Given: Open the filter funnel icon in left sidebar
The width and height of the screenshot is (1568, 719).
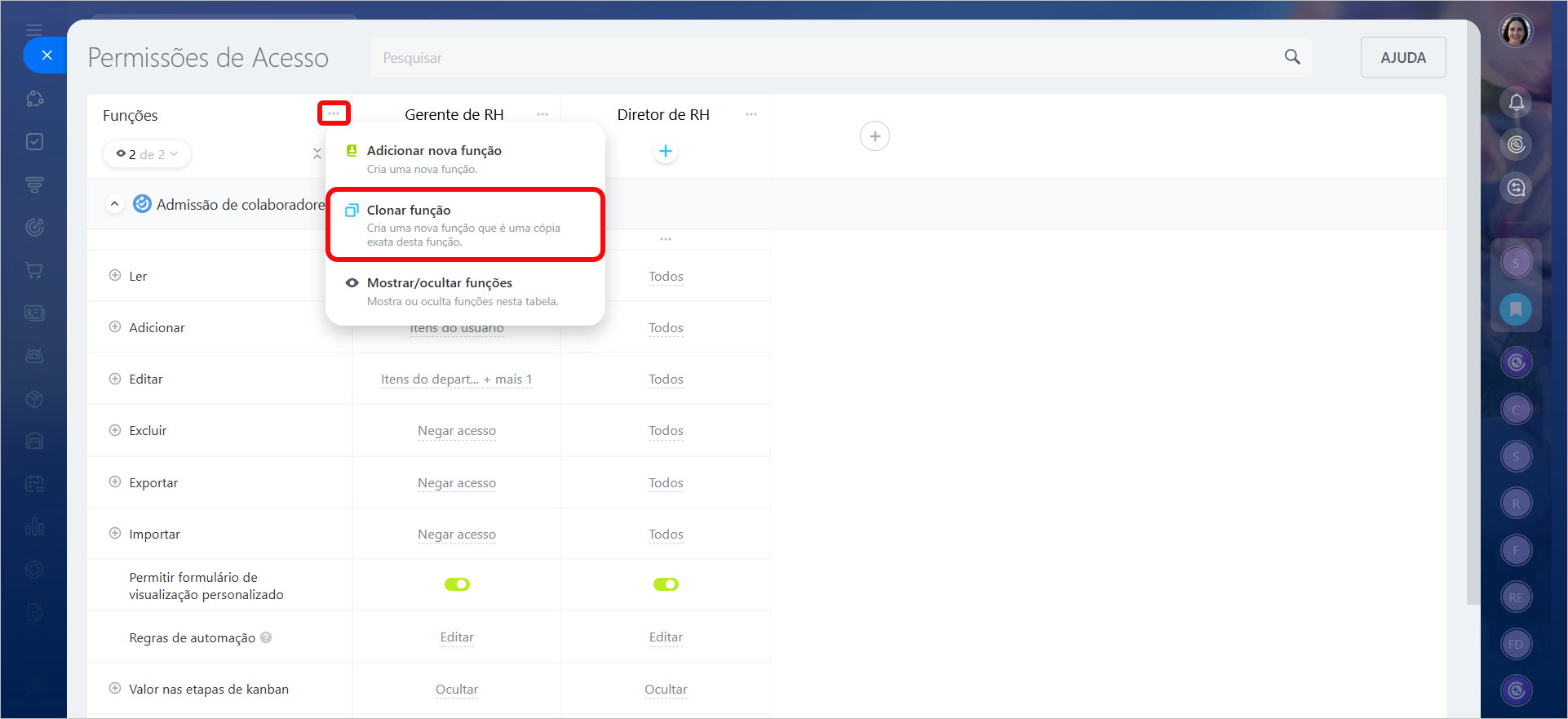Looking at the screenshot, I should 34,185.
